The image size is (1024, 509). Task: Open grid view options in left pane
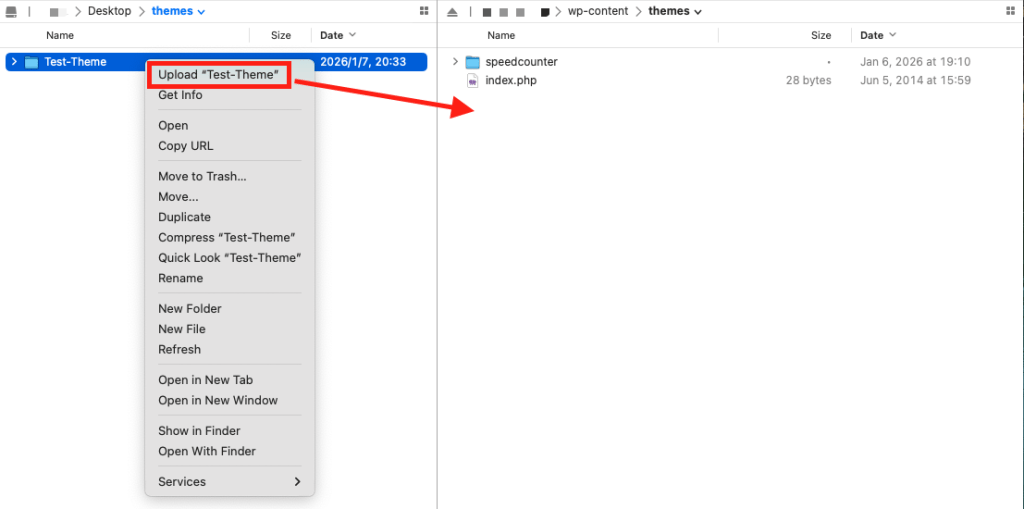pyautogui.click(x=424, y=11)
